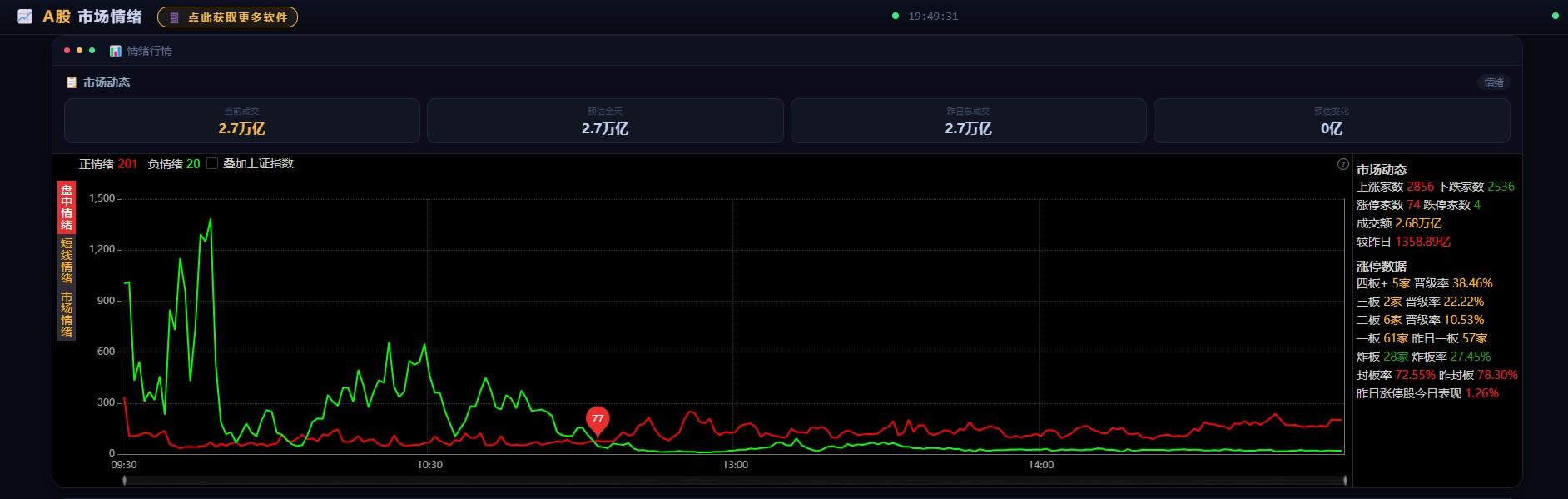This screenshot has height=499, width=1568.
Task: Click the 点此获取更多软件 button
Action: click(x=227, y=17)
